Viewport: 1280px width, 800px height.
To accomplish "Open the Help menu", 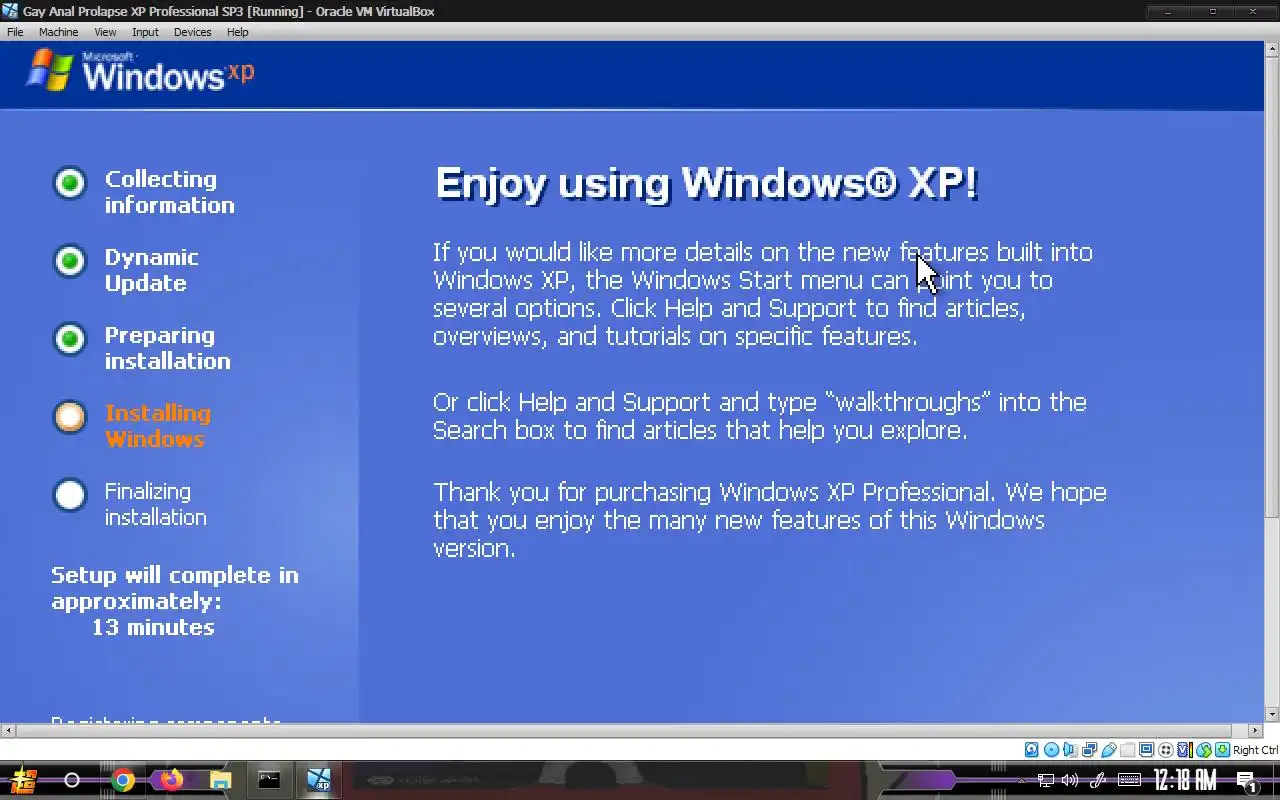I will tap(237, 32).
